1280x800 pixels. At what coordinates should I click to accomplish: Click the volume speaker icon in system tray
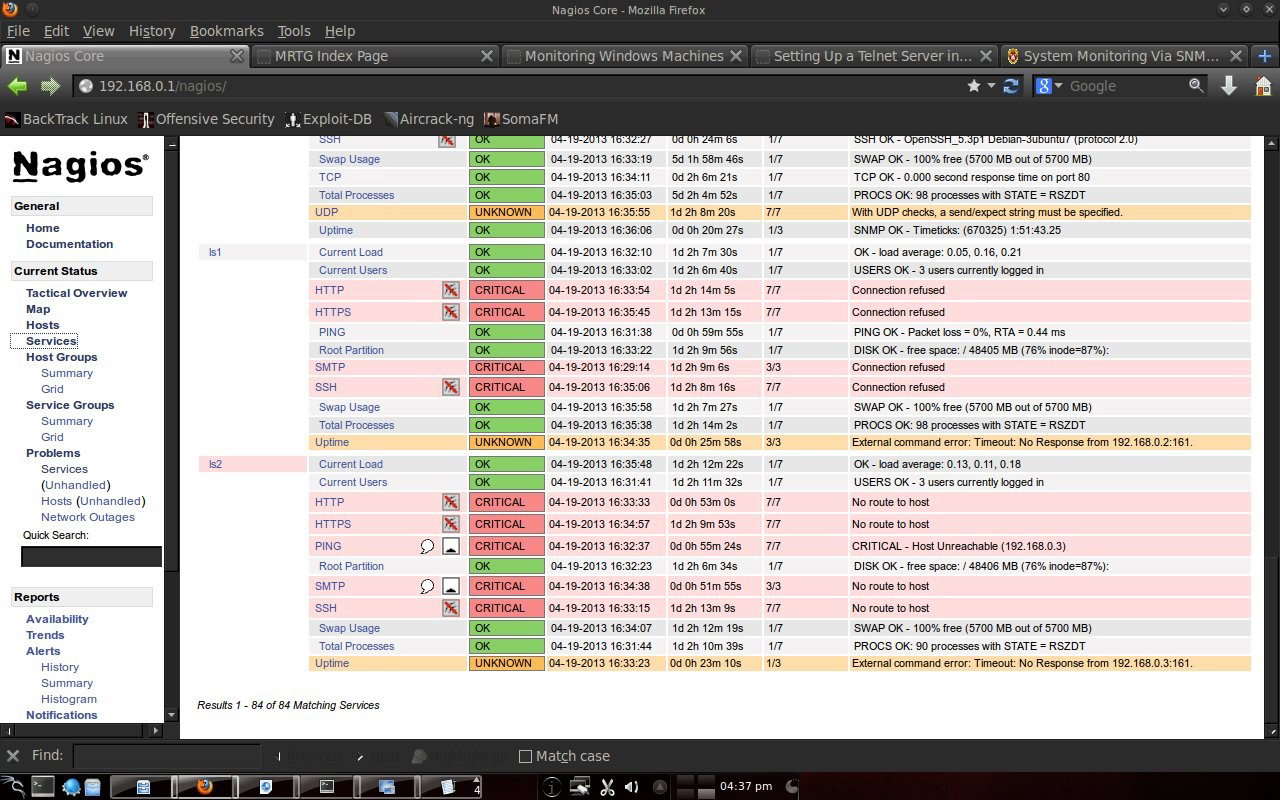coord(631,787)
